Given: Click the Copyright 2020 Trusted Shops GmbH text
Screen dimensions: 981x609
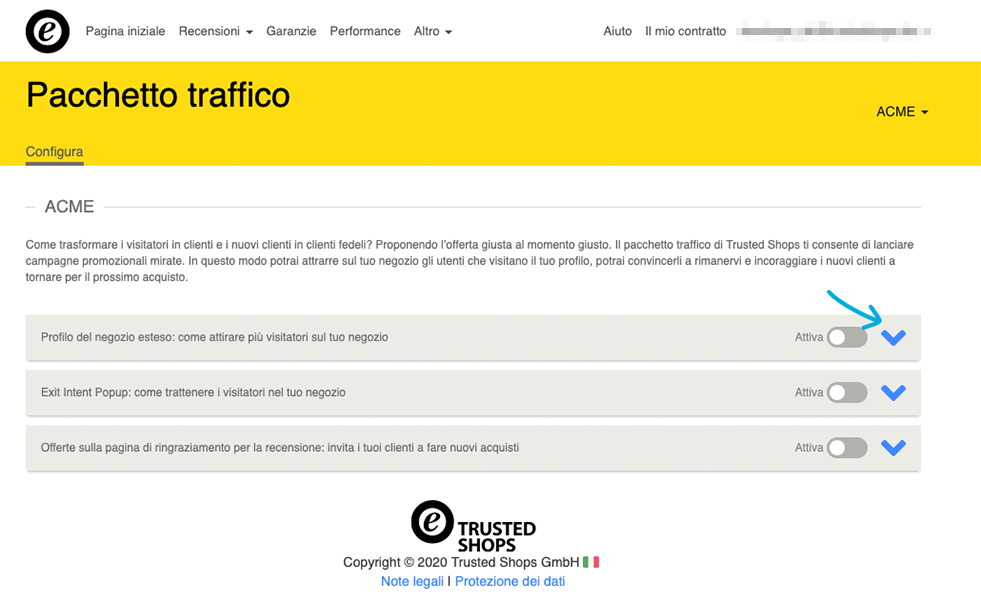Looking at the screenshot, I should (x=461, y=562).
